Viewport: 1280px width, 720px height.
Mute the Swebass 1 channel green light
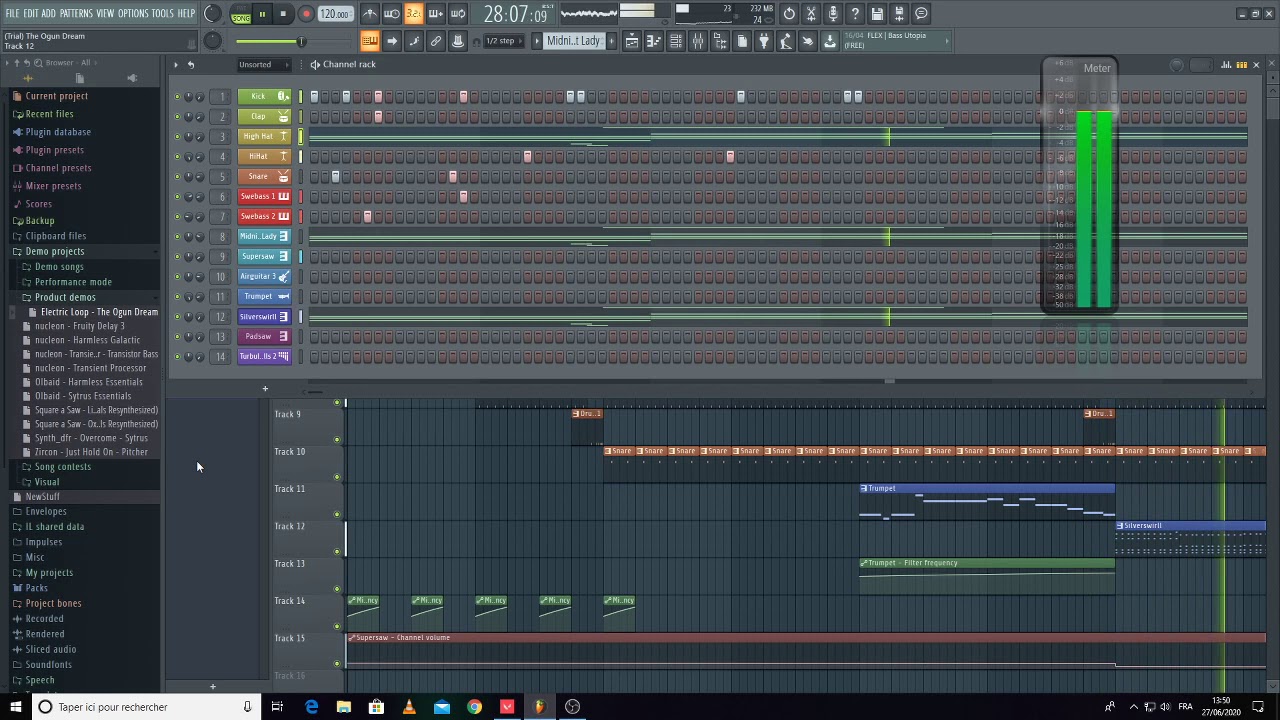(178, 197)
